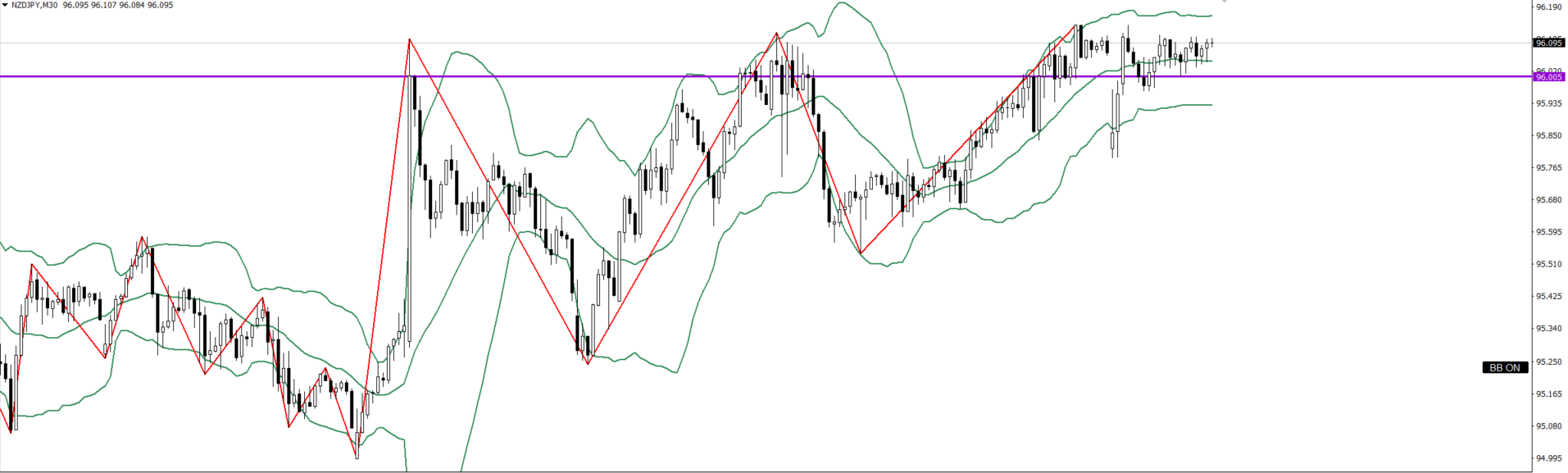Open the dropdown arrow beside NZDJPY,M30

(x=5, y=5)
